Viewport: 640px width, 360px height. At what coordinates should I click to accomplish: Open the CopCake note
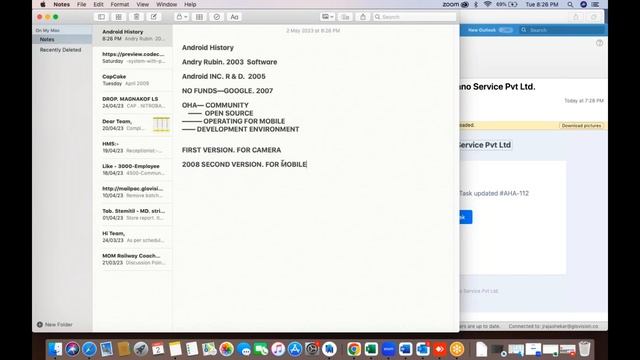click(133, 80)
